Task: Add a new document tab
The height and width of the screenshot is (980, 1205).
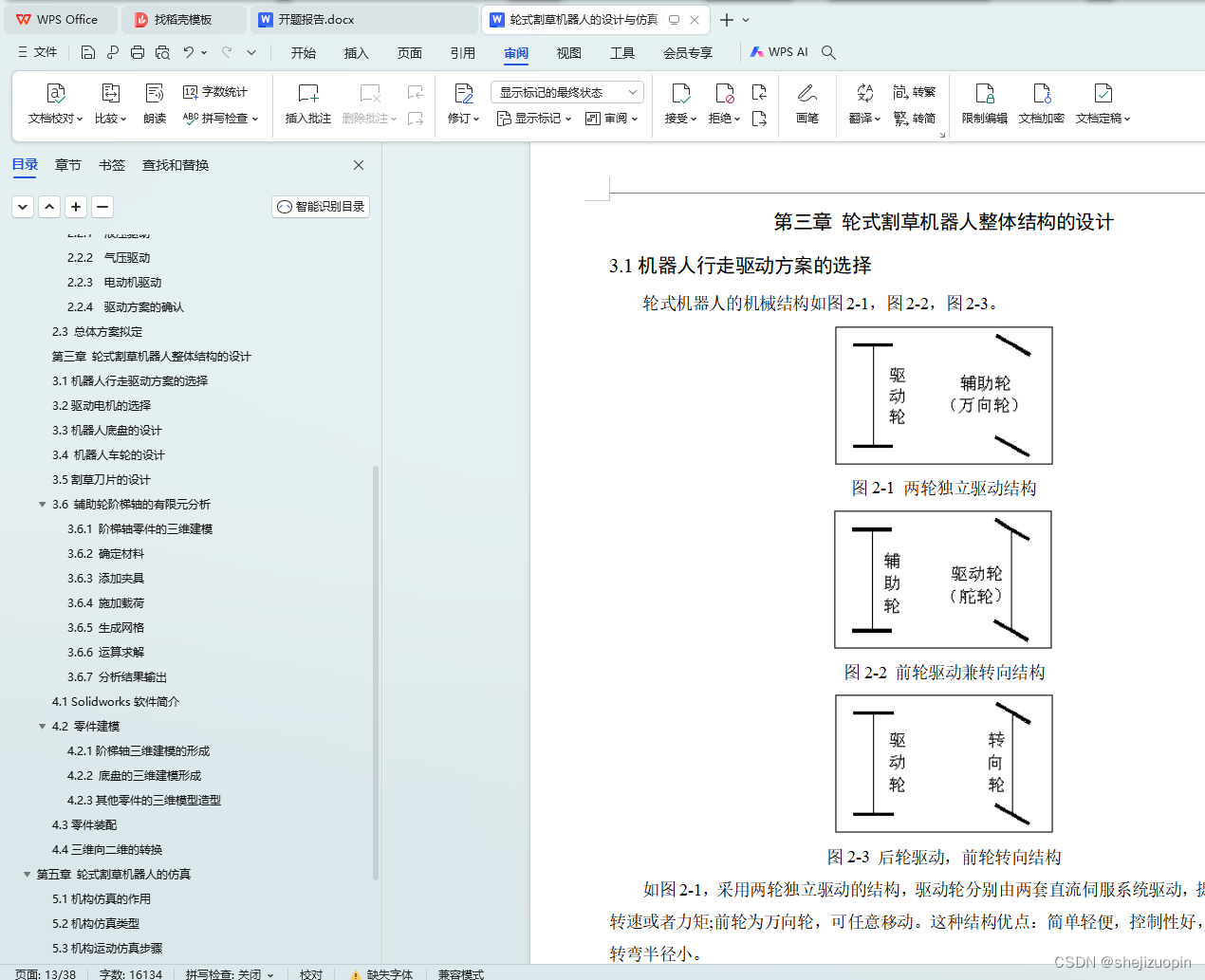Action: 726,19
